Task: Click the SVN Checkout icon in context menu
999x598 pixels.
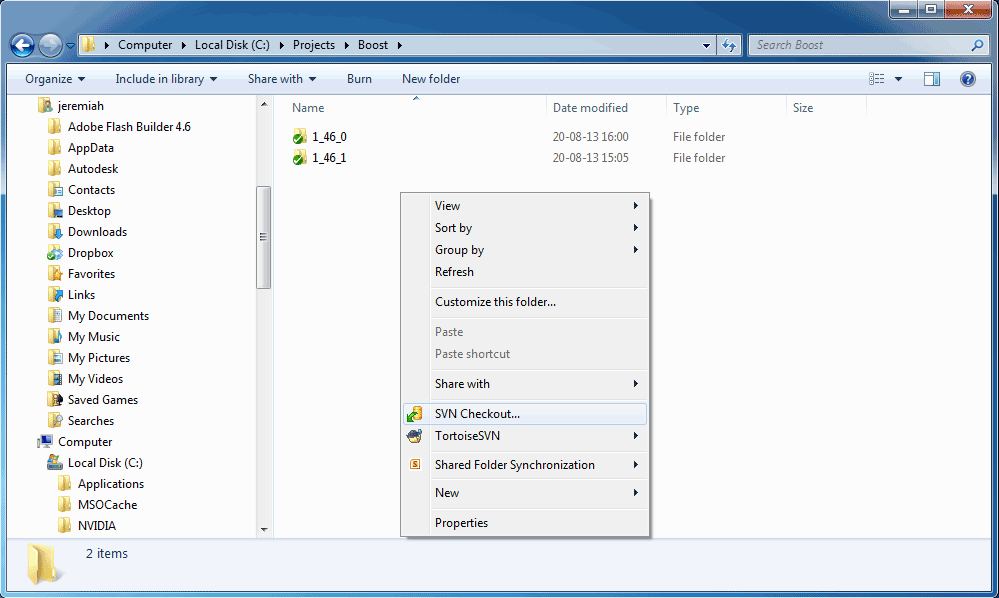Action: (x=414, y=414)
